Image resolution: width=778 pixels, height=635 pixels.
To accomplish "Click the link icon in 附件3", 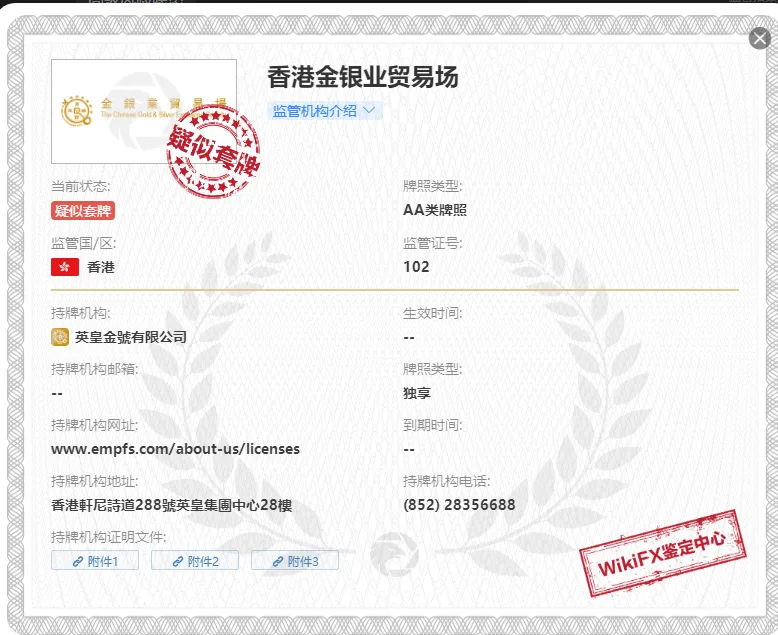I will (x=278, y=562).
